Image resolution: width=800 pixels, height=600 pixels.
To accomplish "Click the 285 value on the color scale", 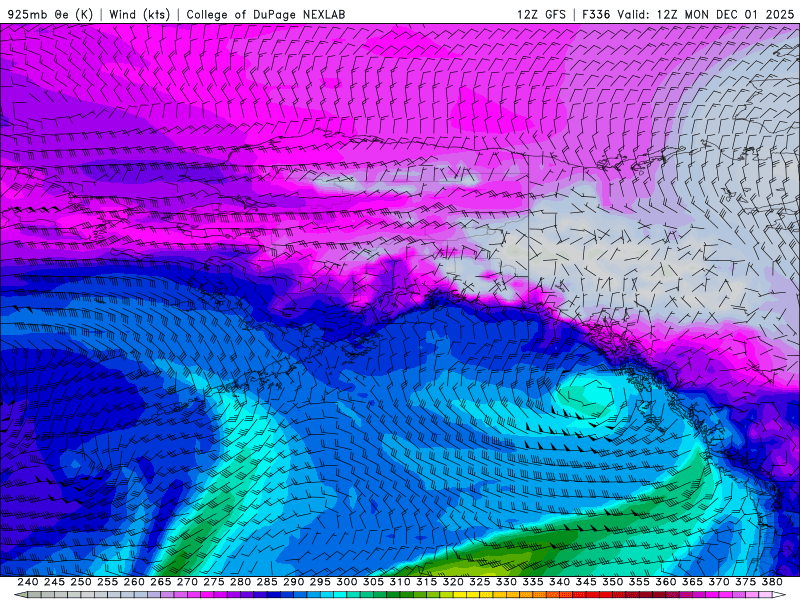I will (x=267, y=582).
